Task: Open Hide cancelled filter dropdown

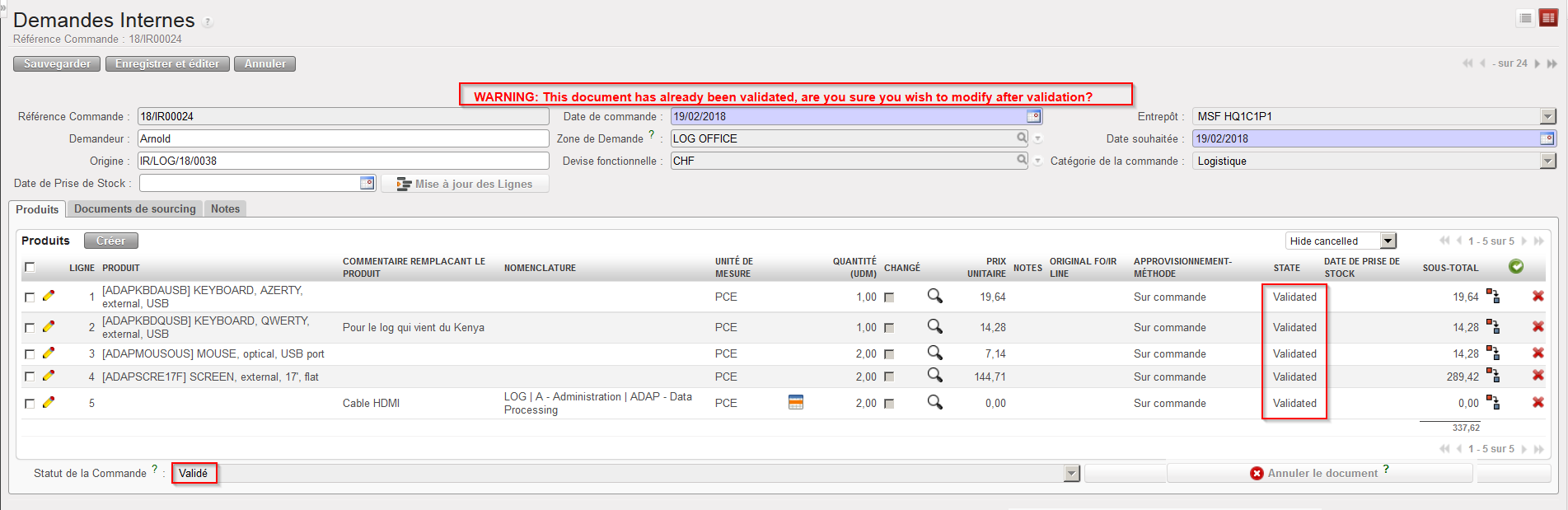Action: (1388, 241)
